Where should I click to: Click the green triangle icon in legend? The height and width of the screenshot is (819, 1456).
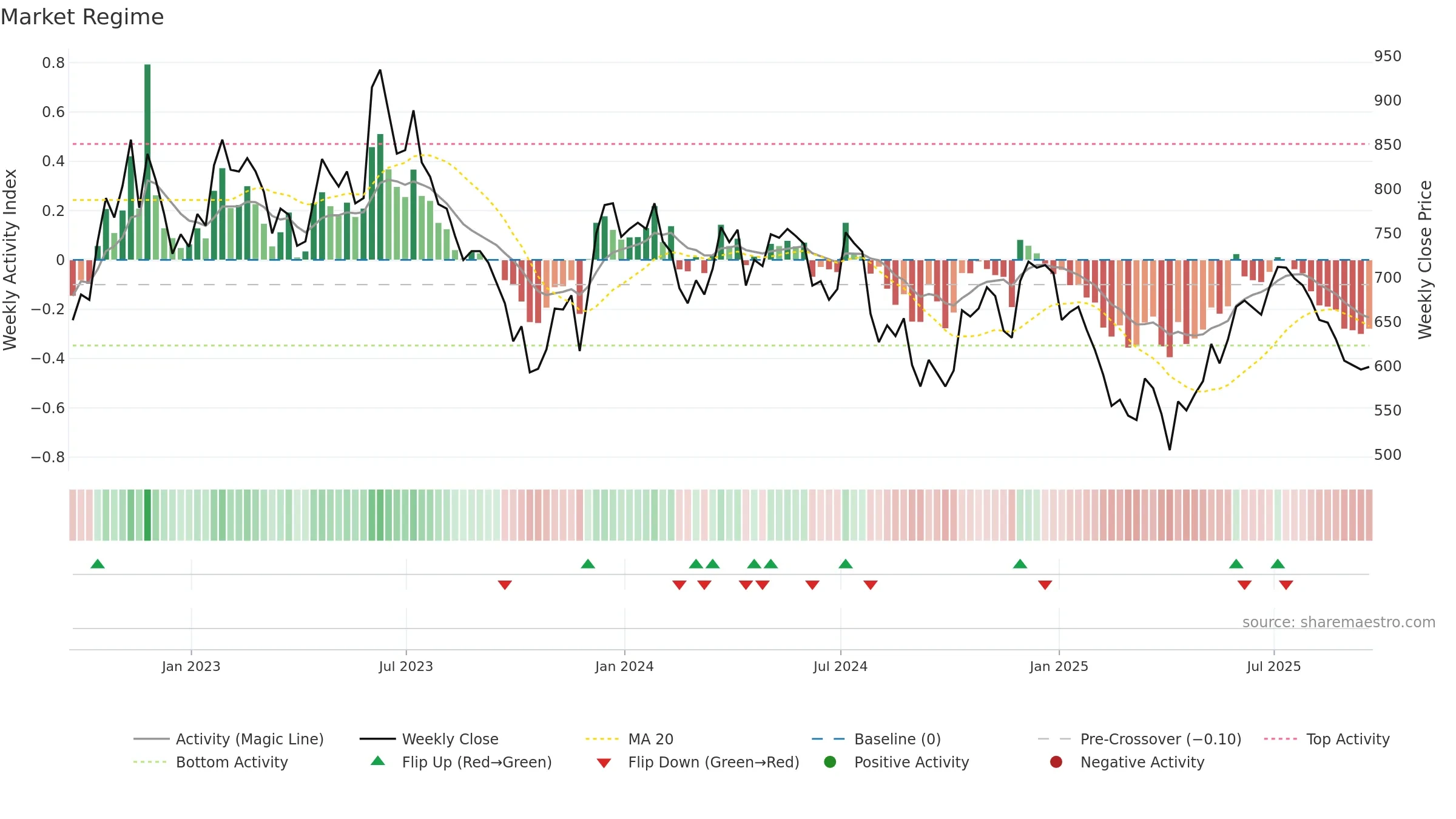click(x=378, y=761)
